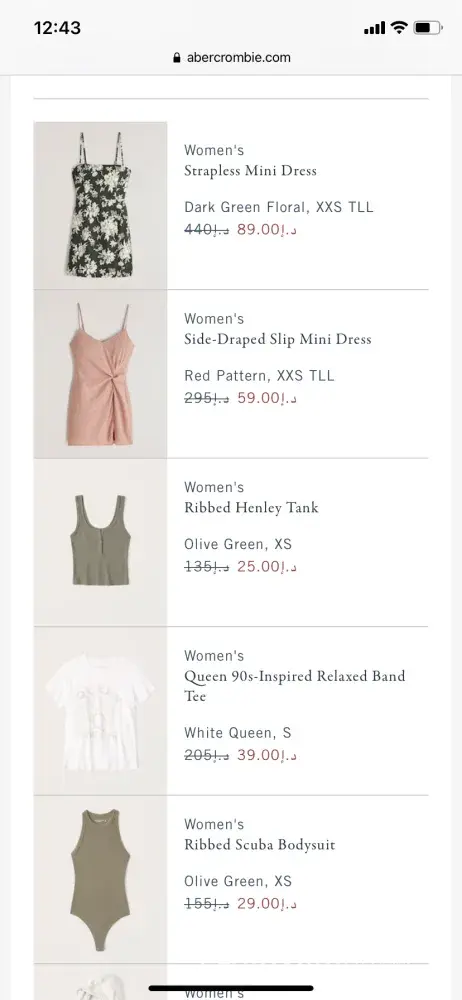Open the Strapless Mini Dress product image

[x=100, y=205]
